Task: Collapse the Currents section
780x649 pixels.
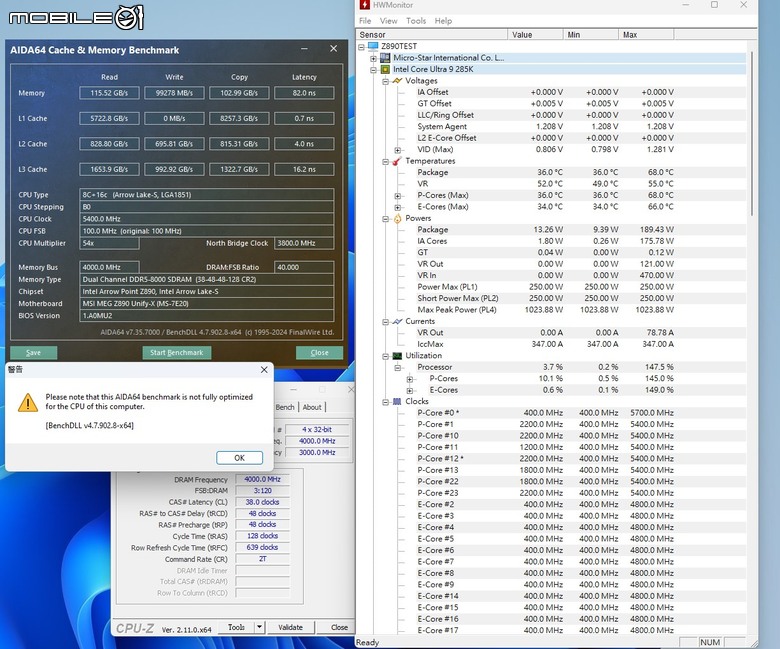Action: [x=385, y=322]
